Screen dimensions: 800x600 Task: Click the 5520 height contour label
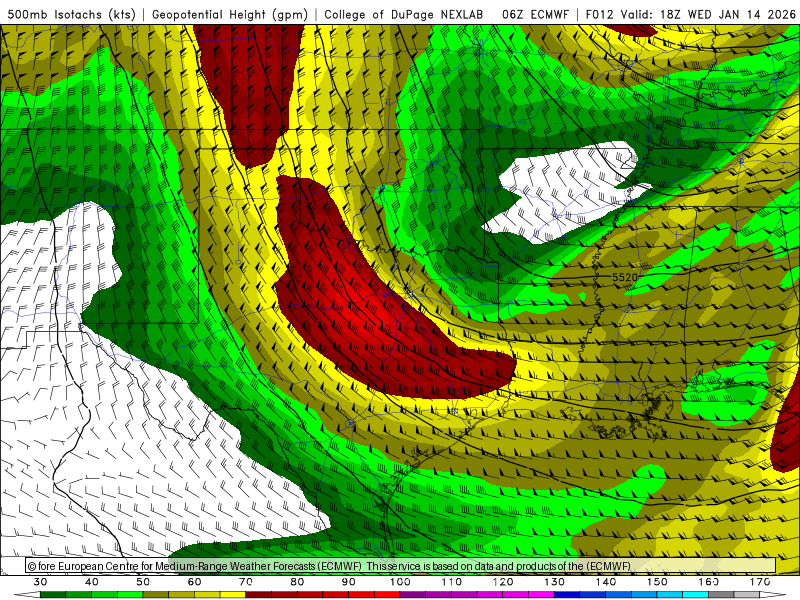pyautogui.click(x=624, y=277)
